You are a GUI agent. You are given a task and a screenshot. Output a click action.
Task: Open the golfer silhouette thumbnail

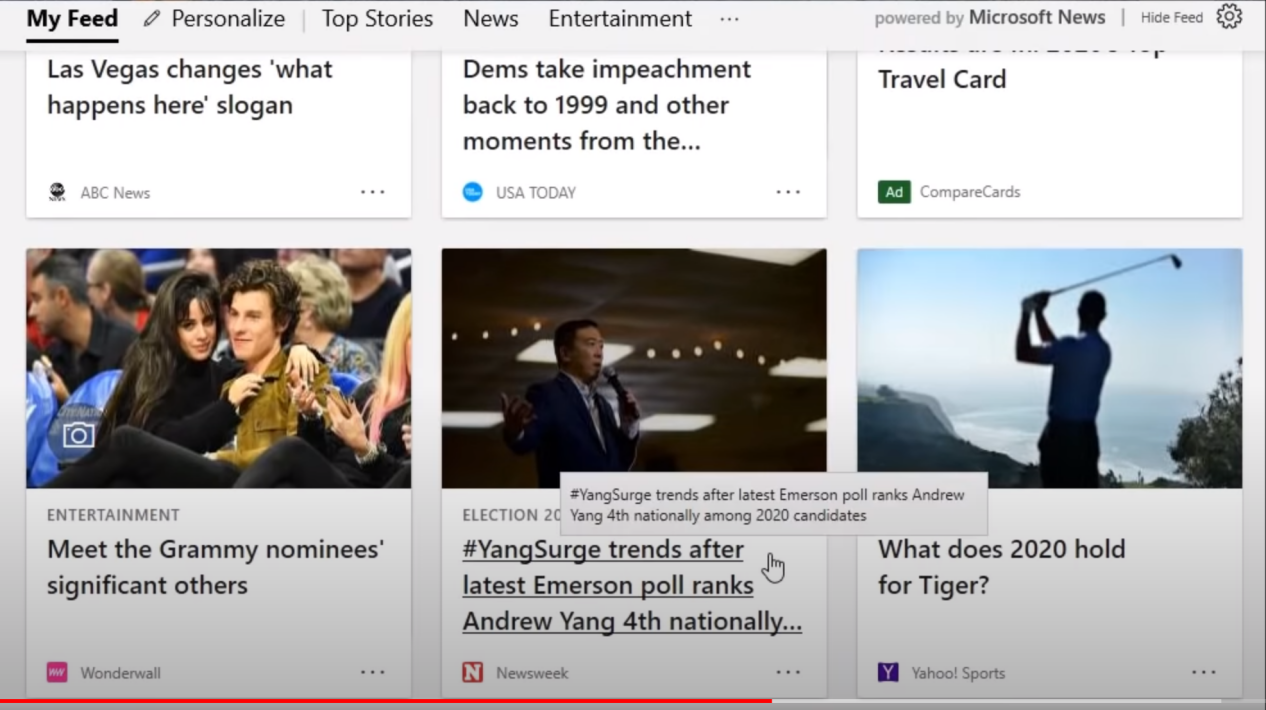1049,368
